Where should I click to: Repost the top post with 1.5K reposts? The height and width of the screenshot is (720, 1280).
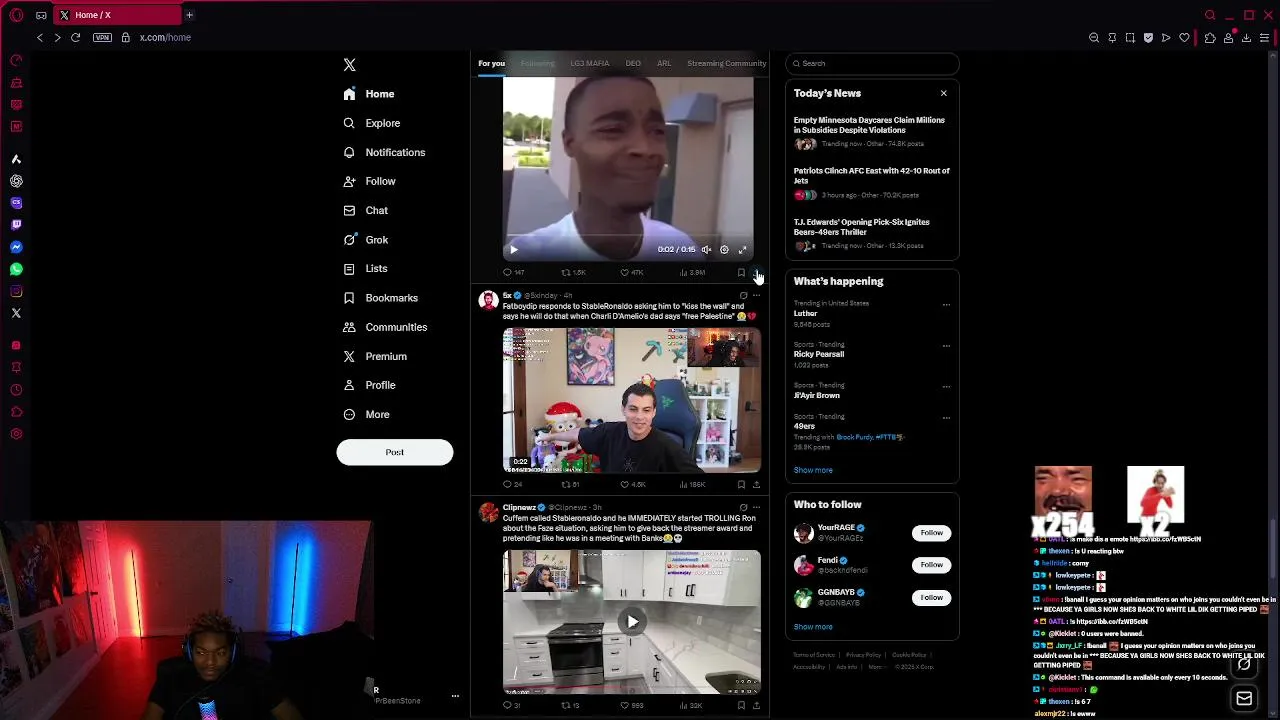(573, 272)
